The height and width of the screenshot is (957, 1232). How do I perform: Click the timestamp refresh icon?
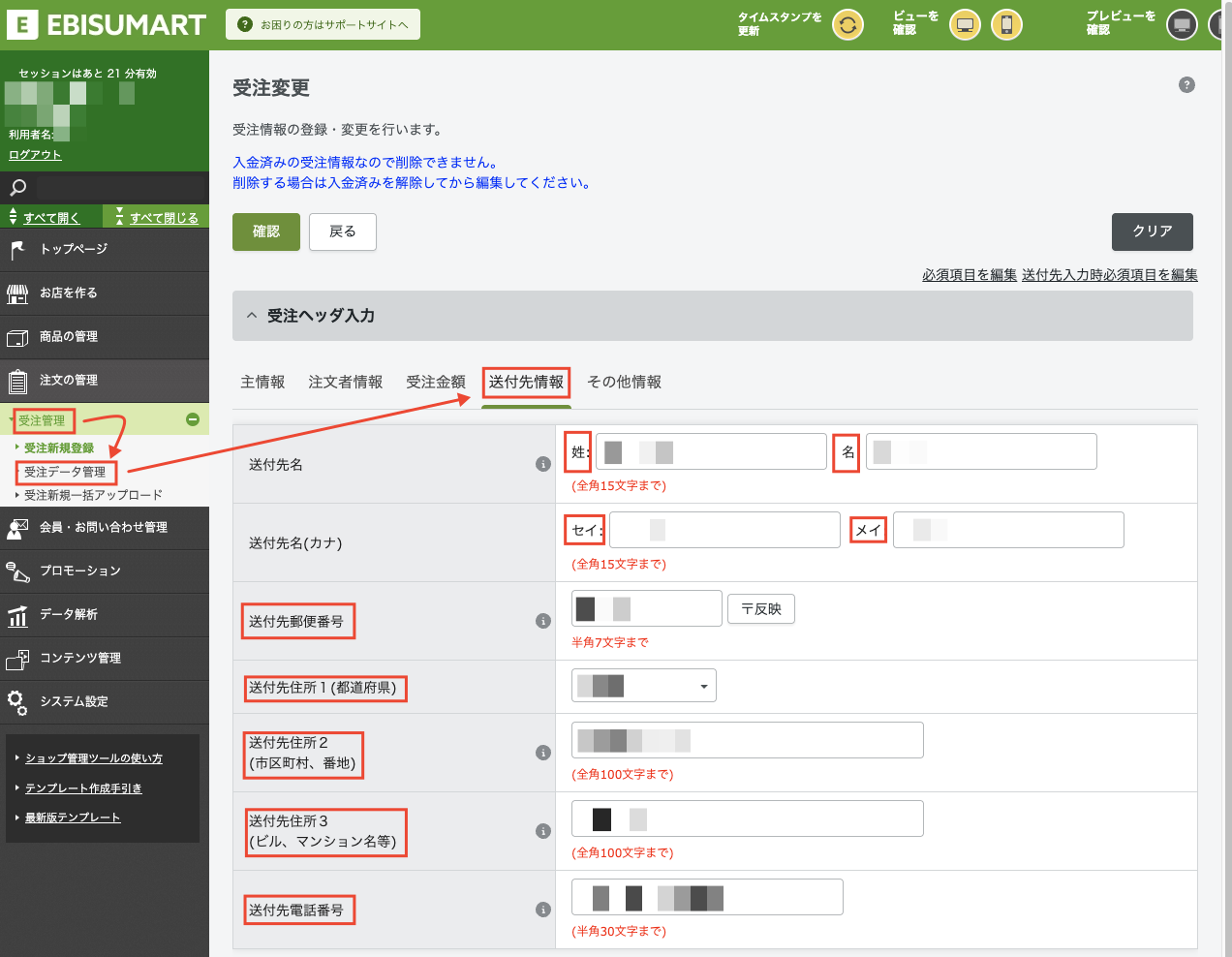tap(847, 25)
